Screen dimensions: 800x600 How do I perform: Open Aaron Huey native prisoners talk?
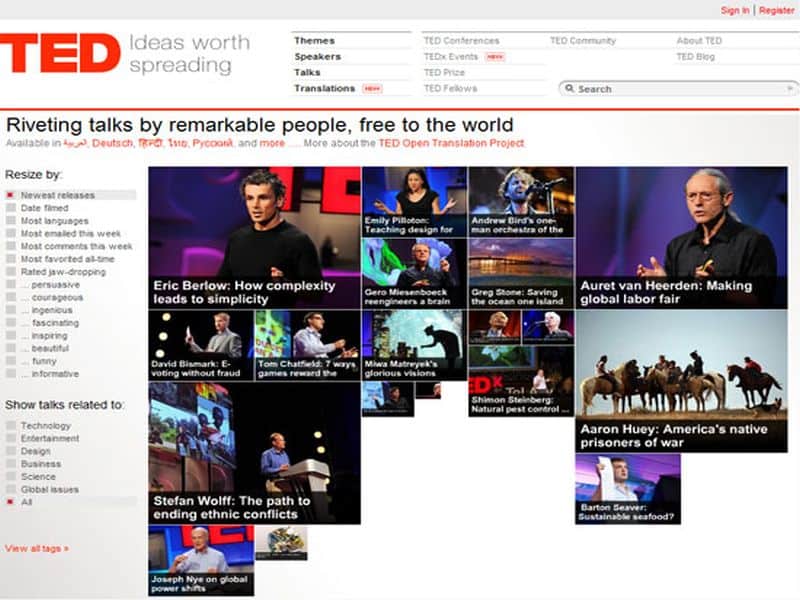tap(681, 381)
